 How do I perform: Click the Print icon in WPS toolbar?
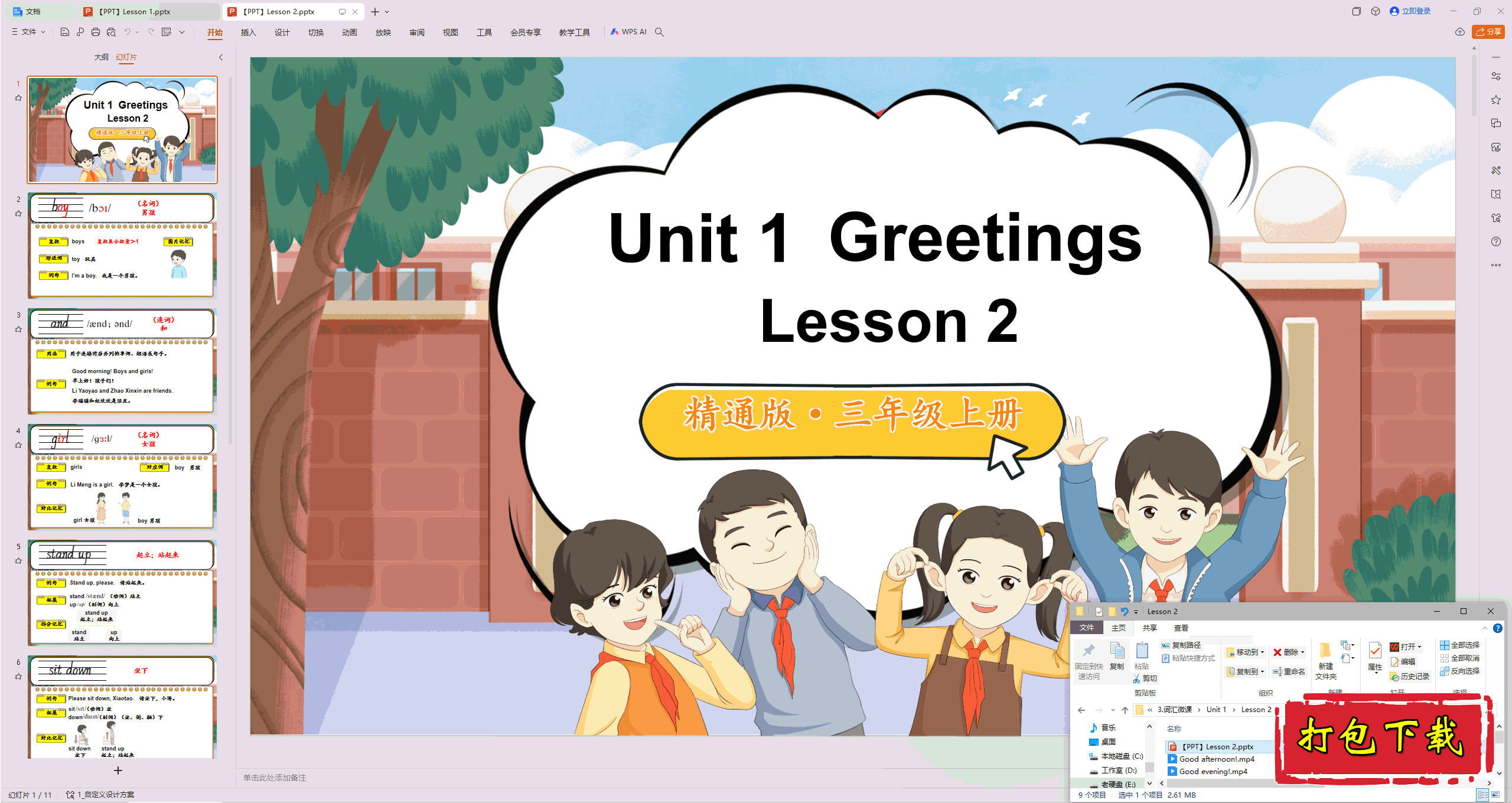[96, 32]
